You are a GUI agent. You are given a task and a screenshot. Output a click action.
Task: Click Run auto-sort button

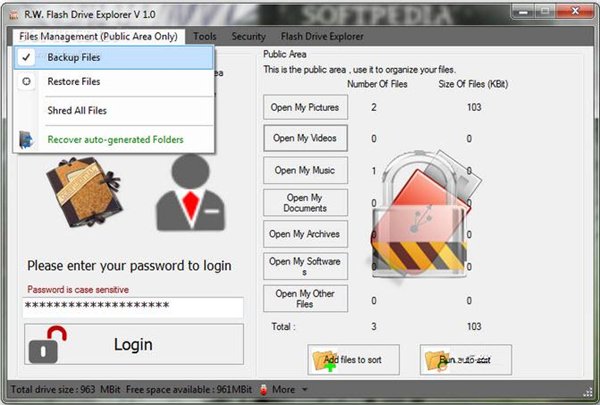[x=466, y=360]
